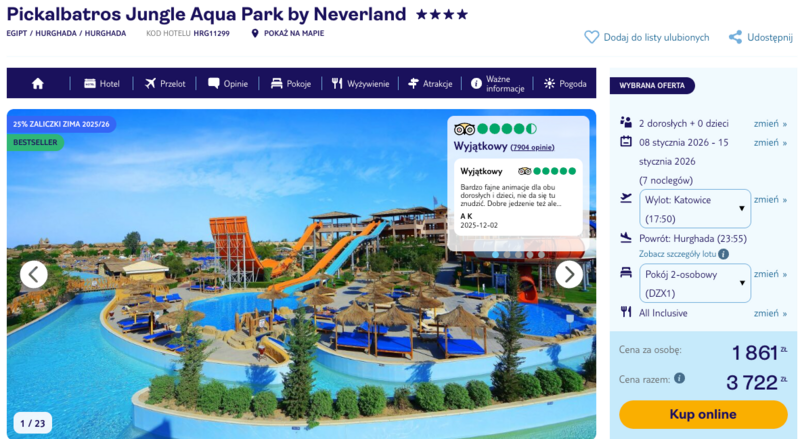Click zmień beside 2 dorosłych + 0 dzieci

[770, 124]
